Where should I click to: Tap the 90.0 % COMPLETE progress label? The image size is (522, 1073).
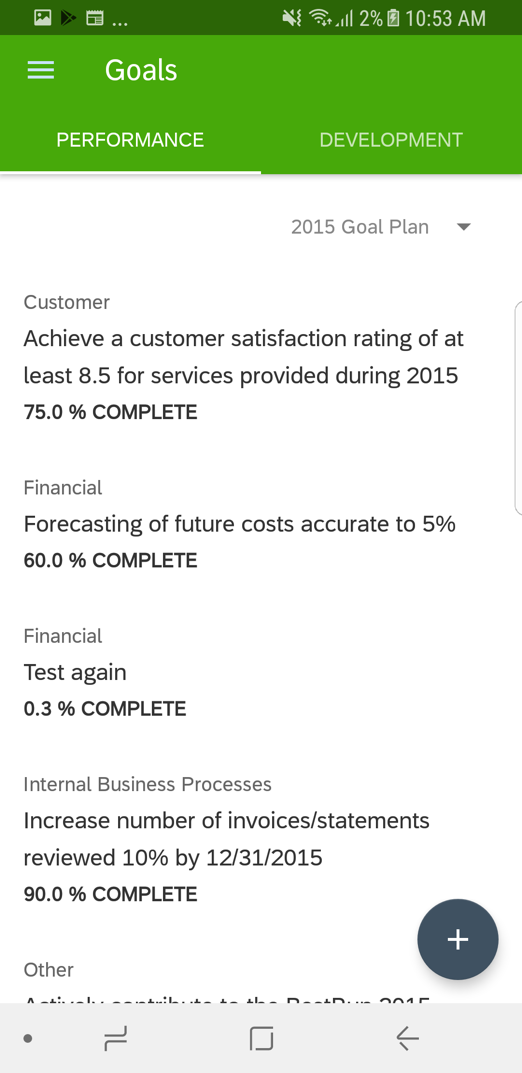pyautogui.click(x=110, y=894)
